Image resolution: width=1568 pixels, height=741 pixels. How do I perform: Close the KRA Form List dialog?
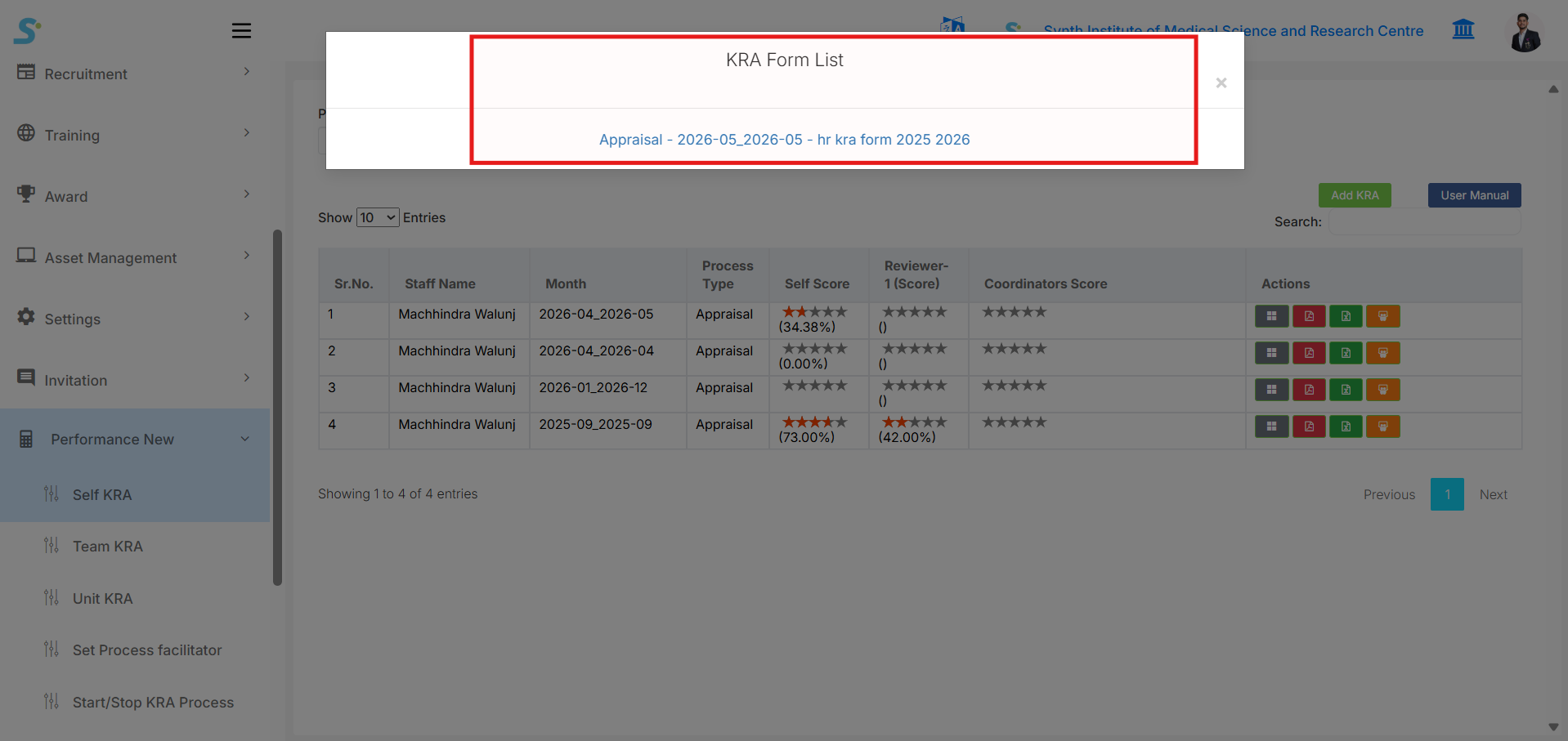(1221, 83)
